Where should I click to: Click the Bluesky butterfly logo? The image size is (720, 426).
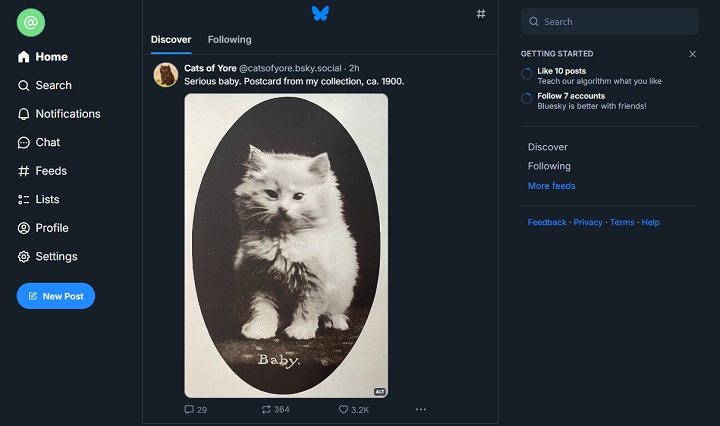point(320,13)
